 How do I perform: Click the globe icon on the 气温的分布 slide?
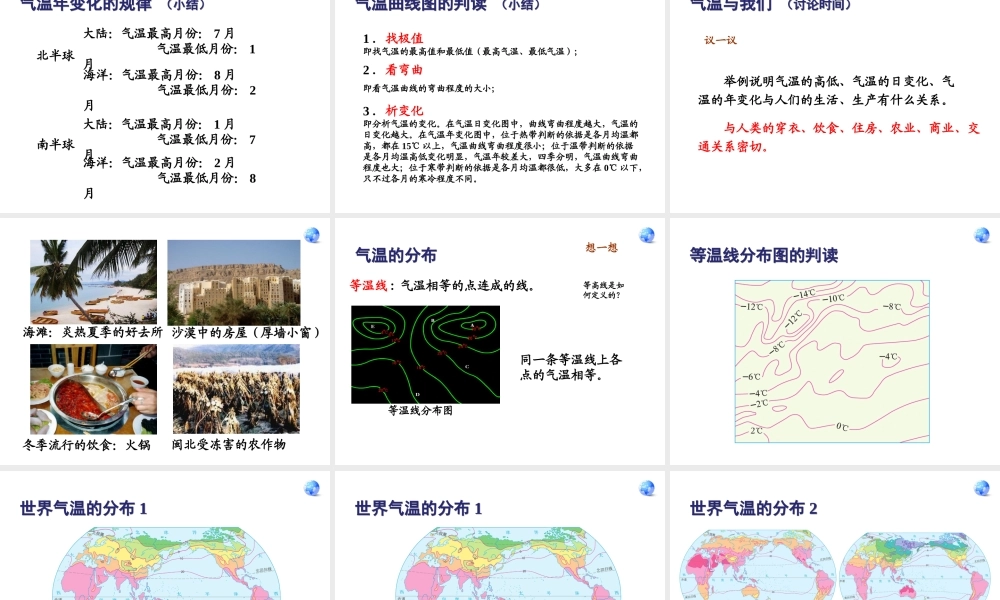click(x=647, y=235)
